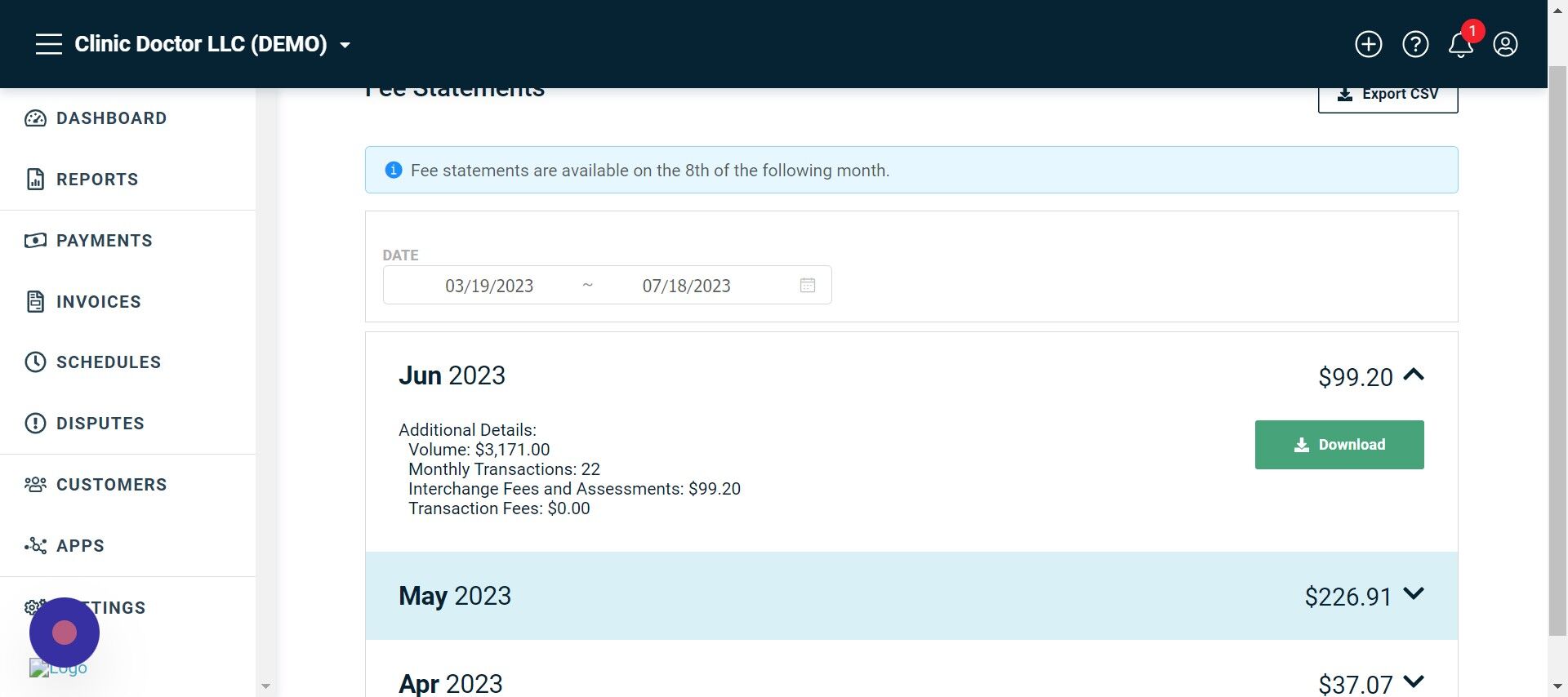Click the Export CSV button
The width and height of the screenshot is (1568, 697).
[x=1388, y=95]
